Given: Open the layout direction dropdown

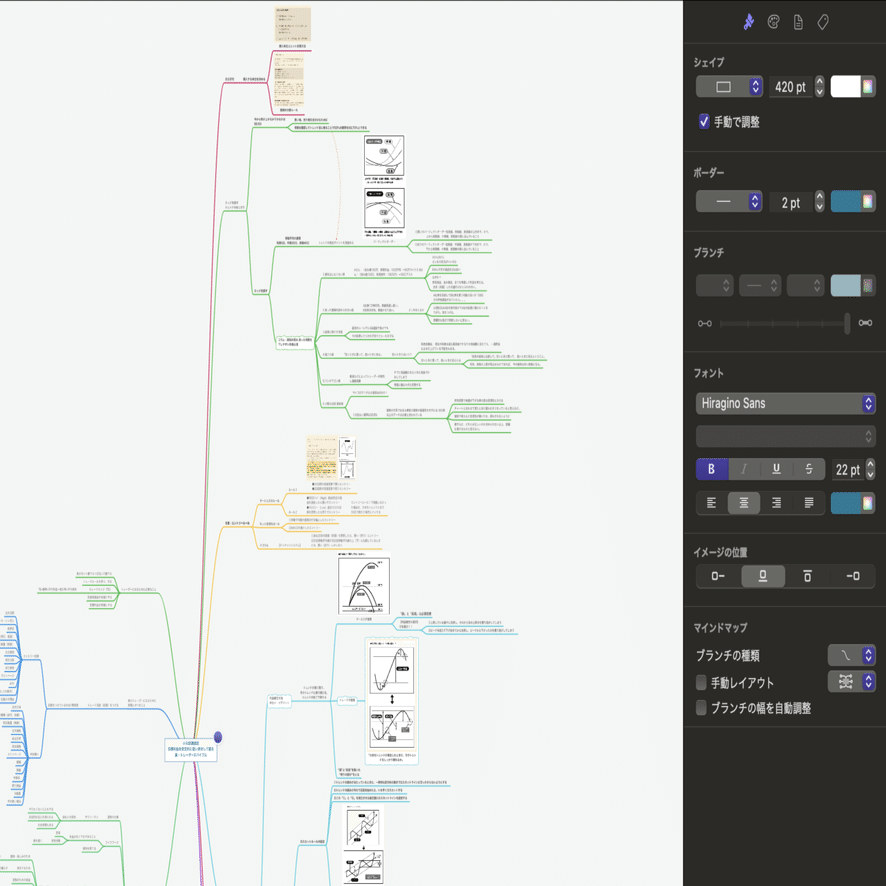Looking at the screenshot, I should click(x=852, y=681).
